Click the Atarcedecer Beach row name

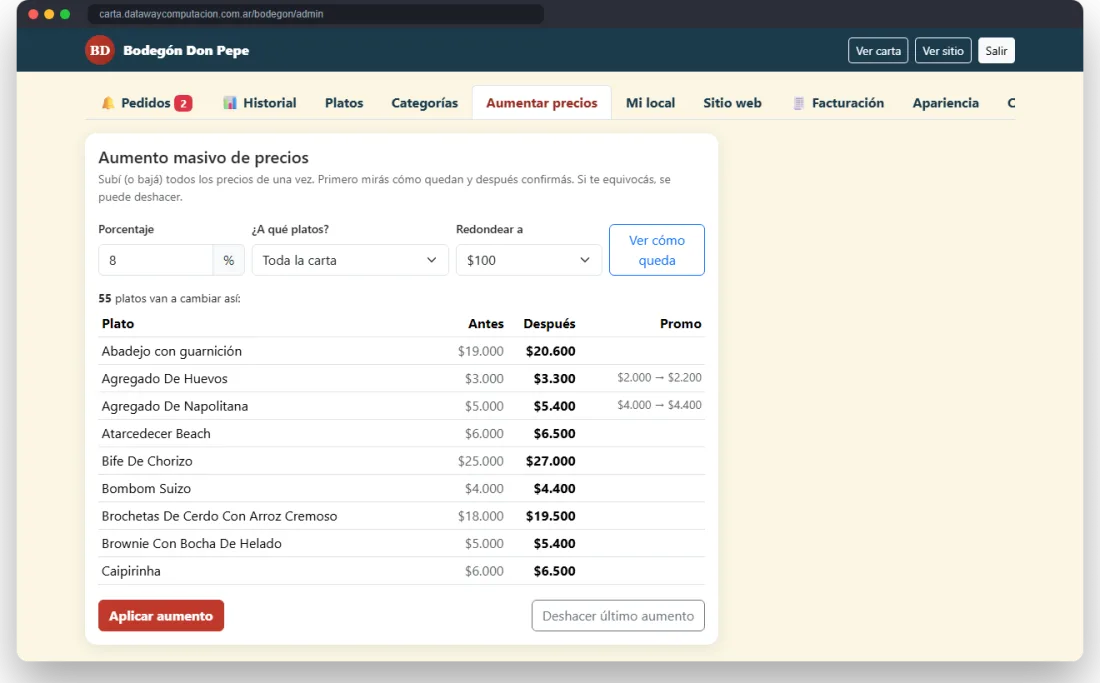coord(156,433)
